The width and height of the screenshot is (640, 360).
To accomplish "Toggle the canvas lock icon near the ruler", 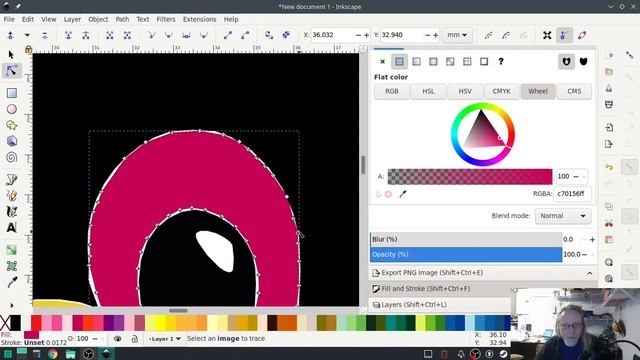I will [28, 49].
